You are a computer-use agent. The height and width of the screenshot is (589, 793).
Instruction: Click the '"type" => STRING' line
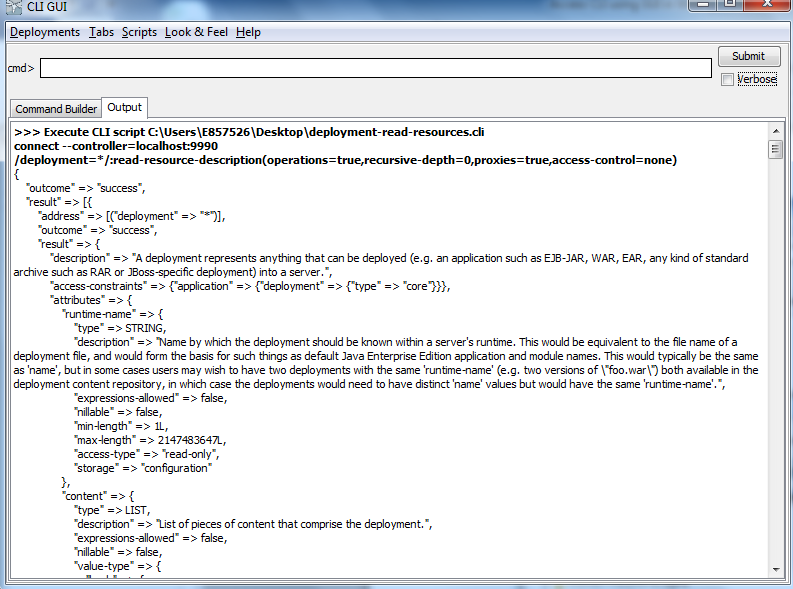[x=120, y=328]
